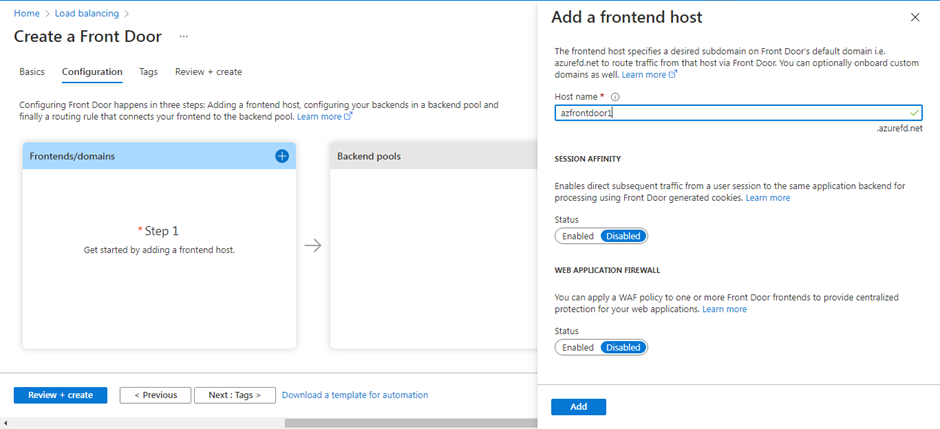Screen dimensions: 940x429
Task: Click the plus icon in Frontends/domains
Action: point(282,156)
